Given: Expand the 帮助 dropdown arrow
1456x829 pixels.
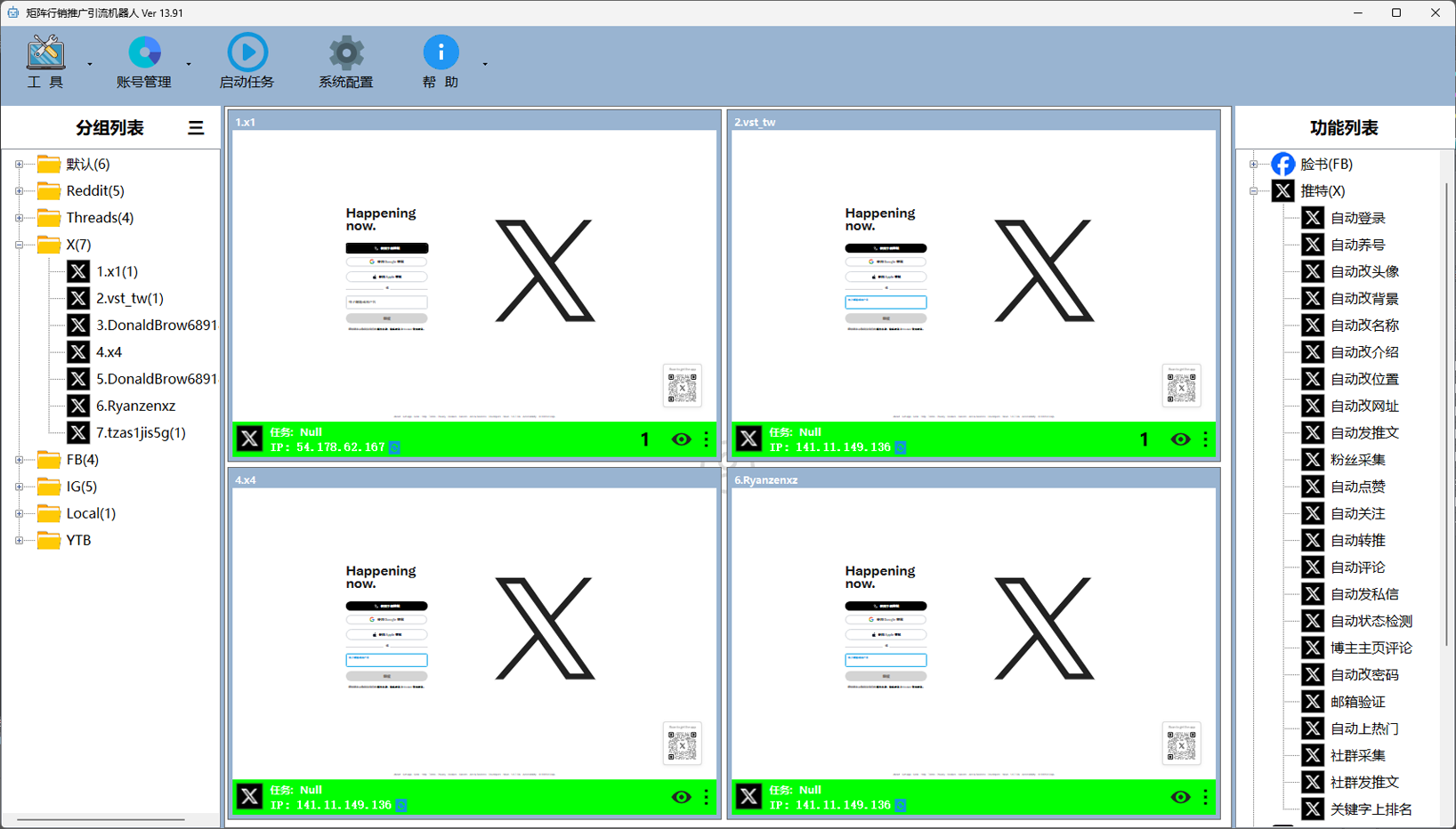Looking at the screenshot, I should click(485, 64).
